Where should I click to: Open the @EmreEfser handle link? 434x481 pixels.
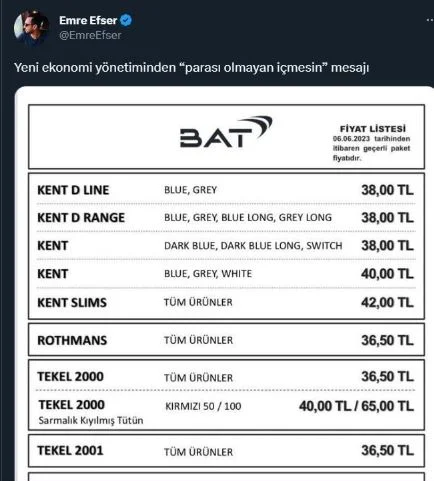click(x=90, y=35)
